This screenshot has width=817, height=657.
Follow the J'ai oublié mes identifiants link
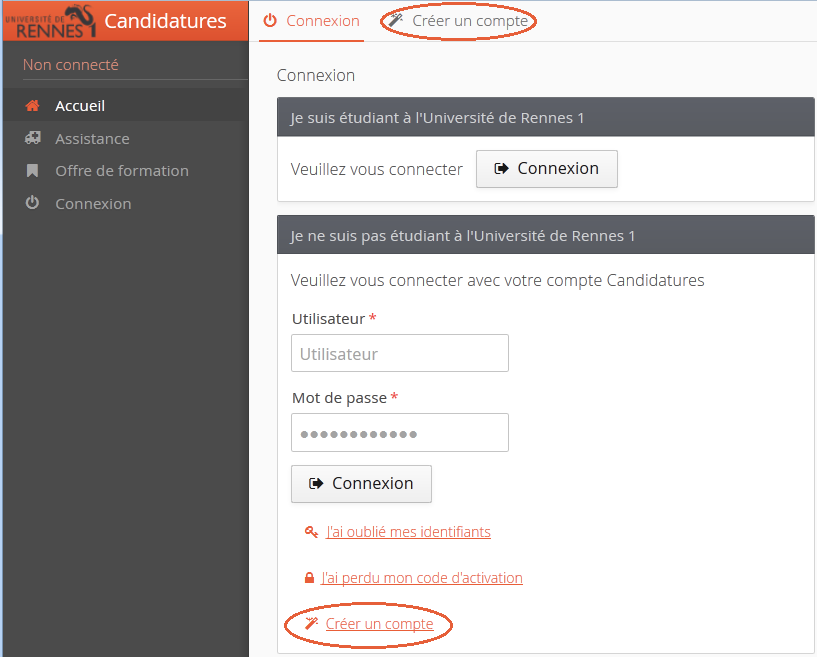pos(408,532)
